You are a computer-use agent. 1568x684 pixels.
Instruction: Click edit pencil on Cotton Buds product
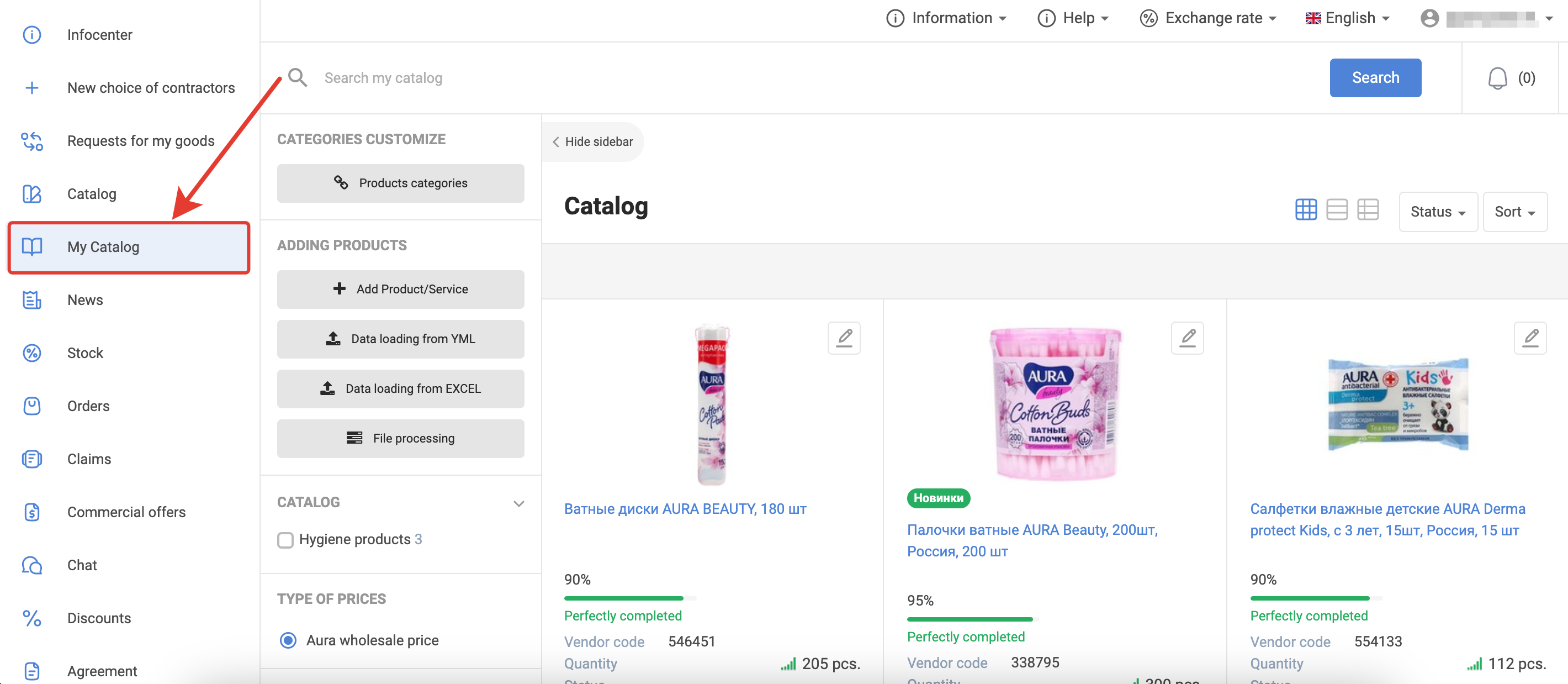point(1187,338)
